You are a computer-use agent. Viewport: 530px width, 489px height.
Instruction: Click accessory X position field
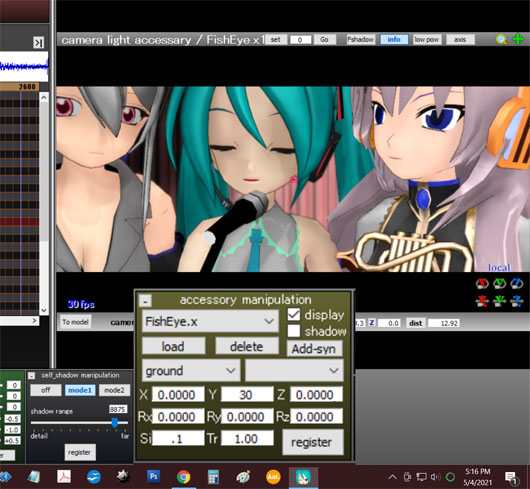(178, 394)
